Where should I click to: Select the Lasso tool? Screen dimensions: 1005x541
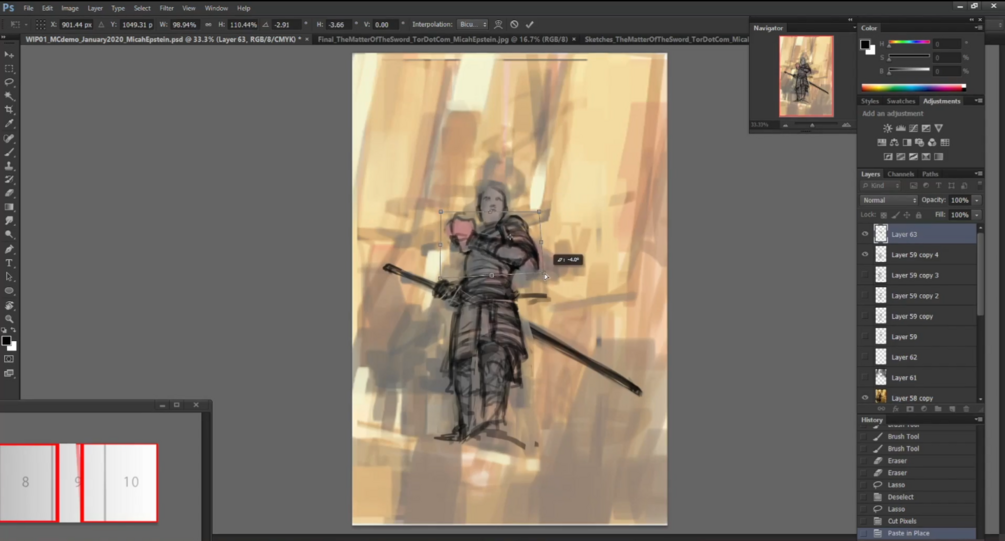point(9,82)
